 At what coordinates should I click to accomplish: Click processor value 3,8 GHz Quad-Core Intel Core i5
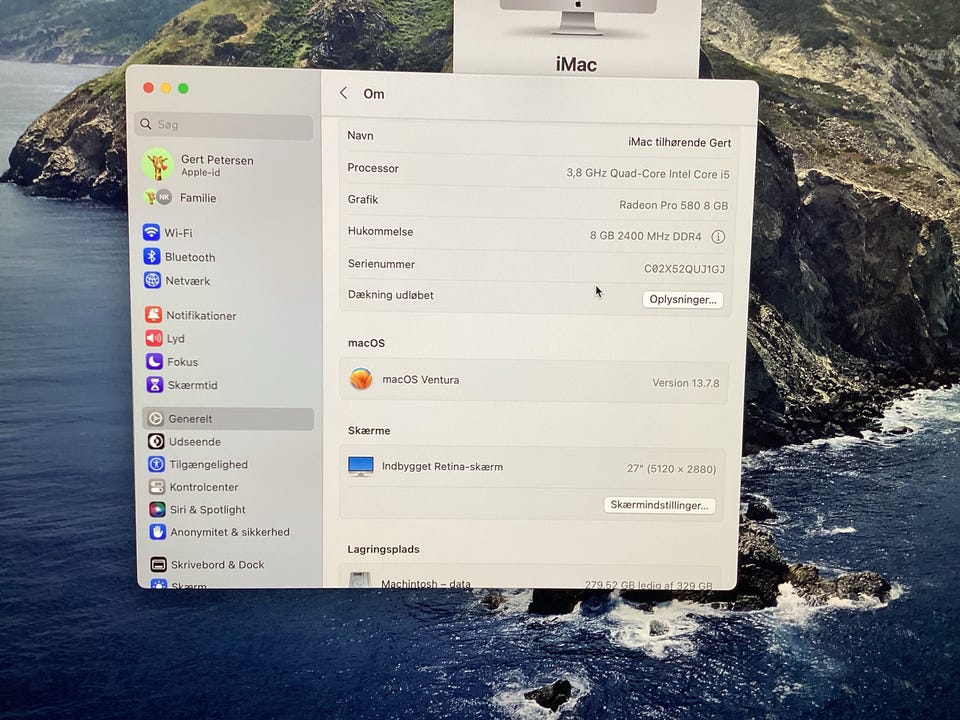tap(648, 174)
